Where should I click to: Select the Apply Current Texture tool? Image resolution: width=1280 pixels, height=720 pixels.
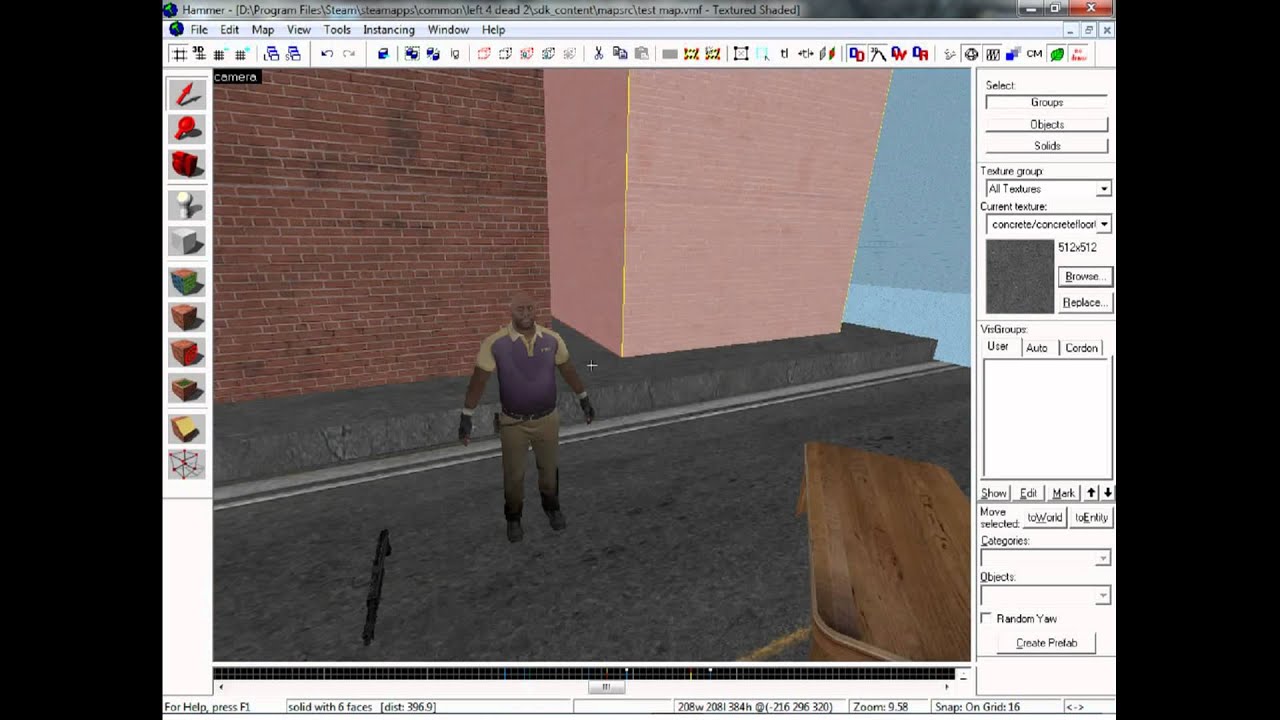(187, 318)
